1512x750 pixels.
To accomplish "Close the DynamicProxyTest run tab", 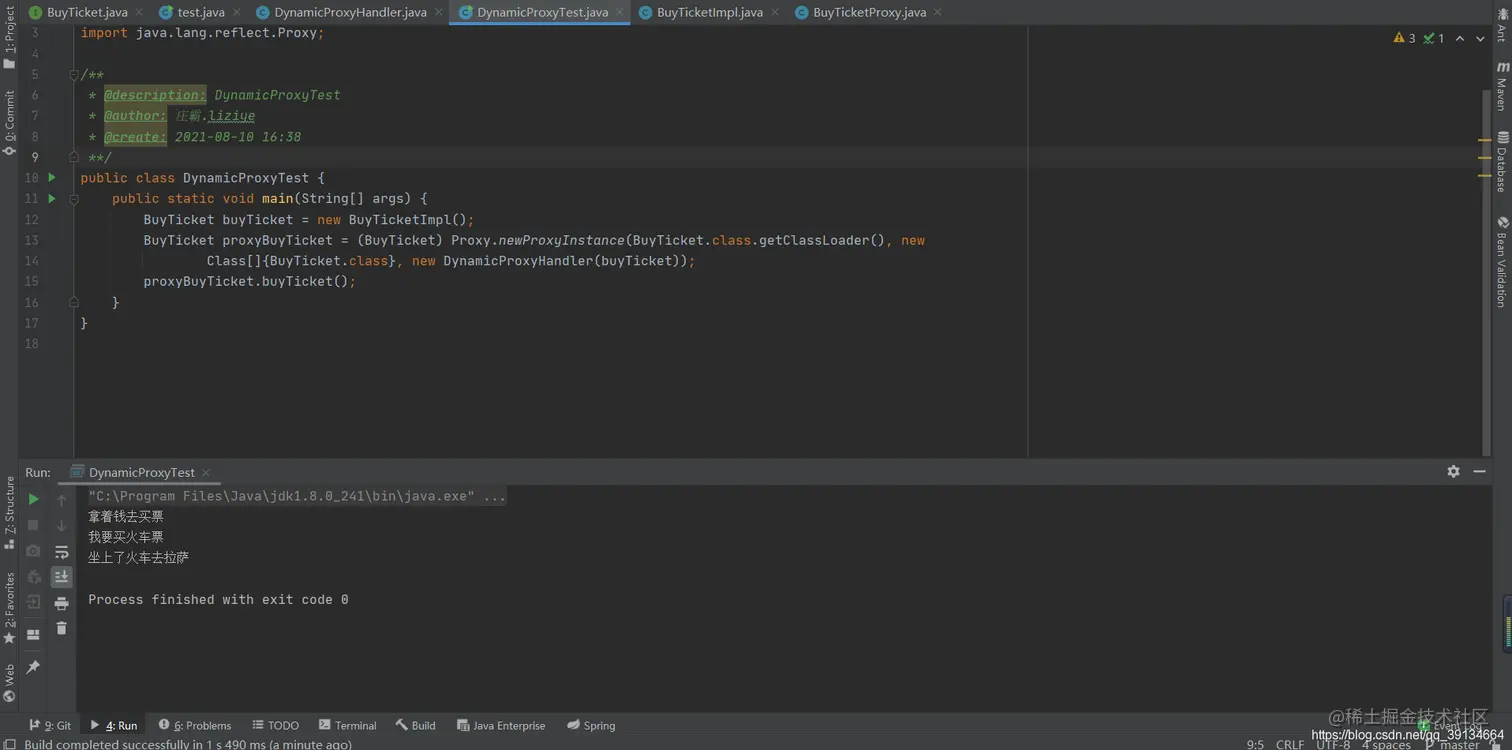I will pos(206,472).
